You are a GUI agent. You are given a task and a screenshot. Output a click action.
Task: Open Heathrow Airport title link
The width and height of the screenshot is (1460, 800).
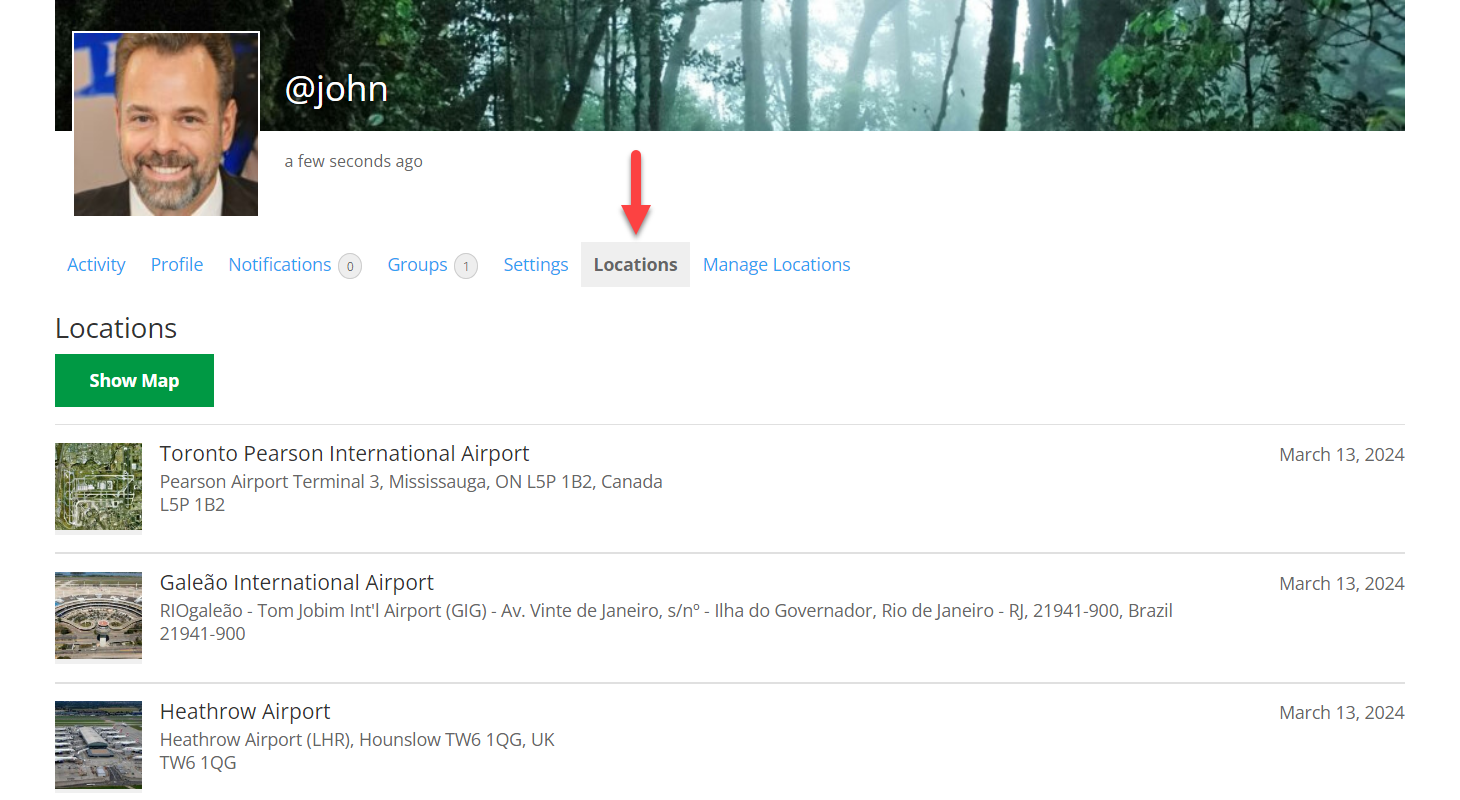(x=245, y=712)
